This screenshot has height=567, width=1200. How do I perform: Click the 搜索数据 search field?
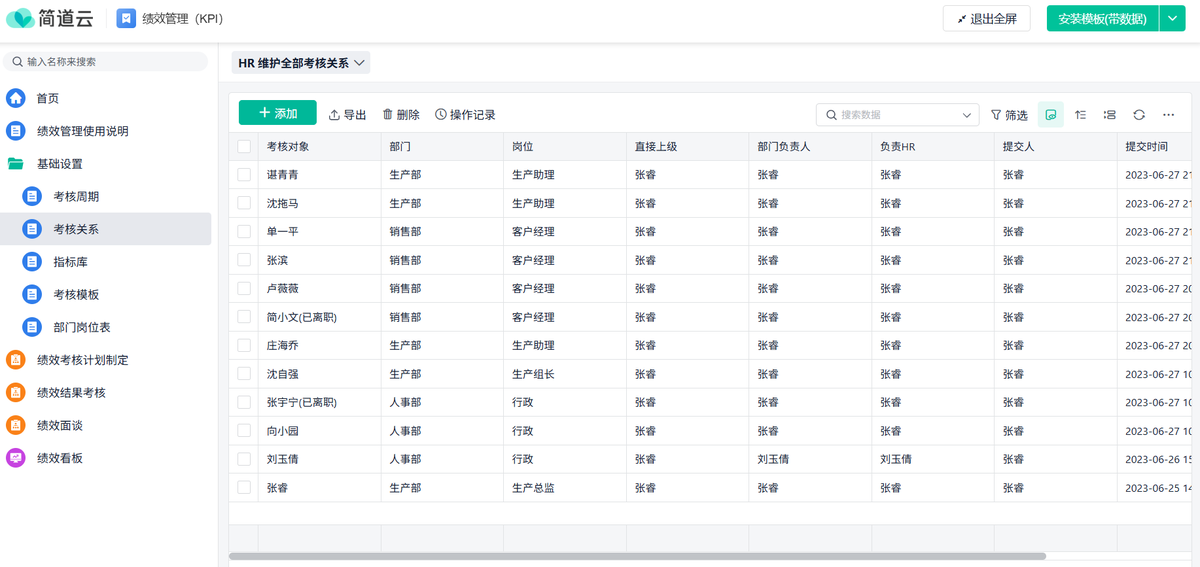897,115
